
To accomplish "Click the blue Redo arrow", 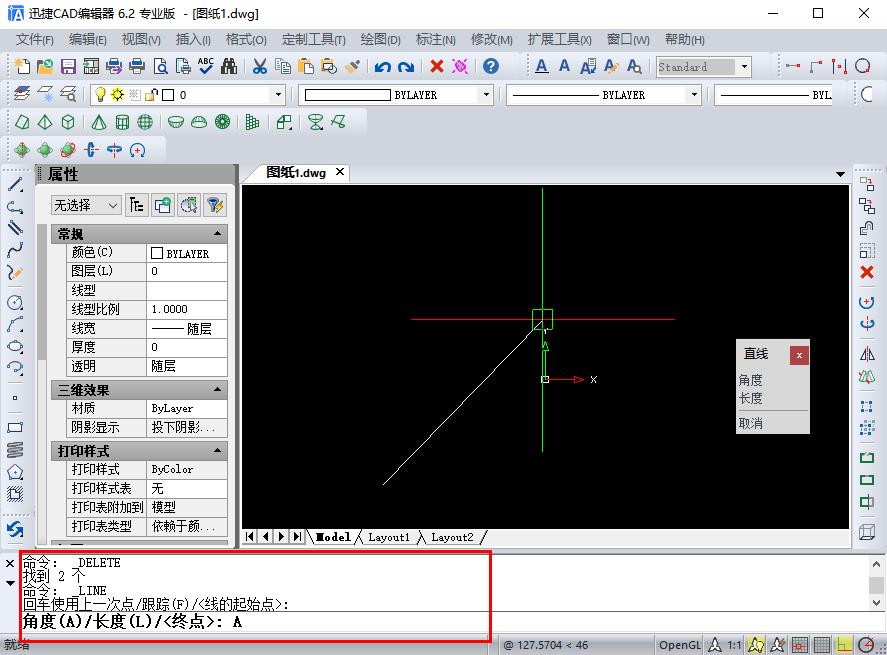I will [406, 67].
